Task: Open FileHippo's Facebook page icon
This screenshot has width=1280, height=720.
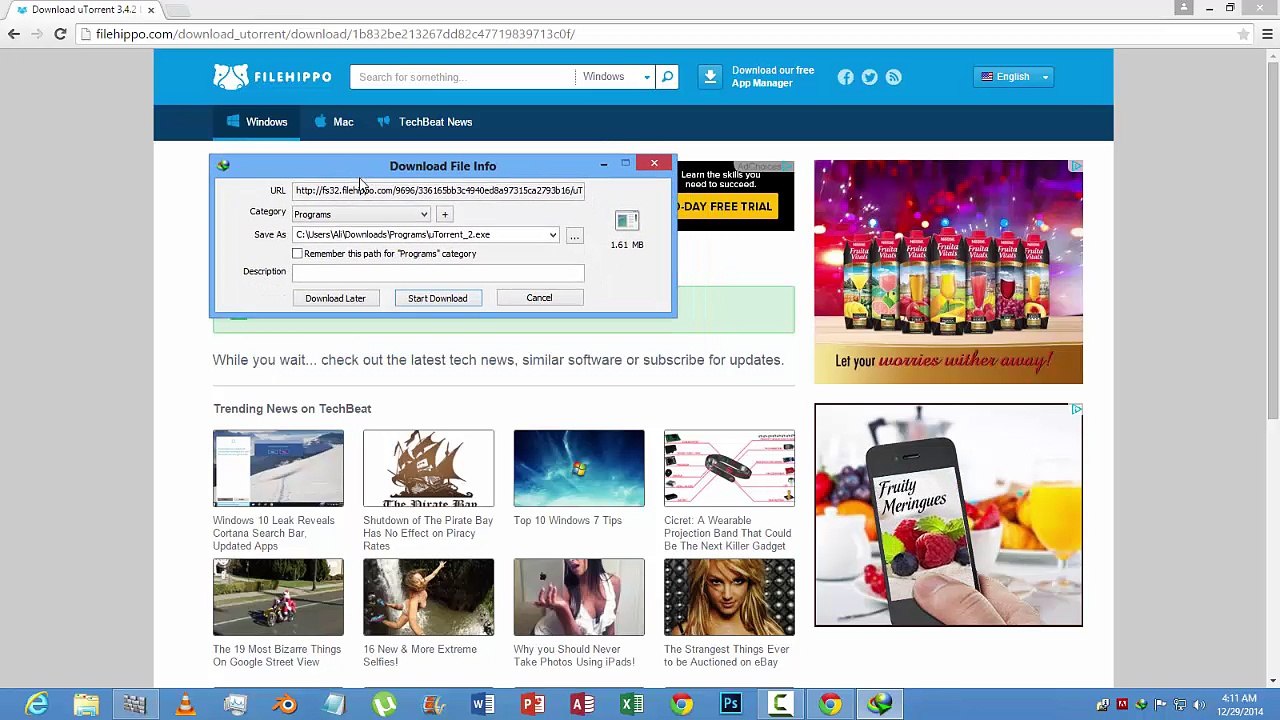Action: coord(846,77)
